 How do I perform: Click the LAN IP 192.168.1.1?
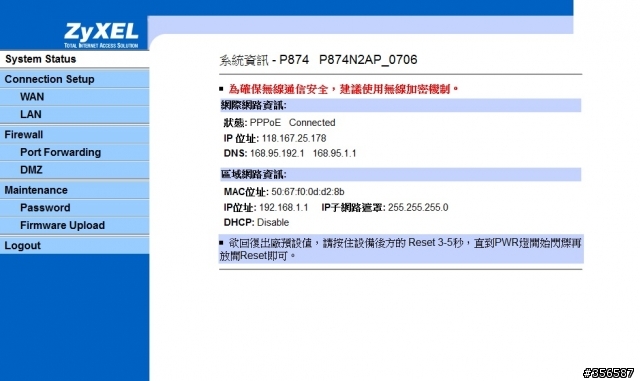pos(284,207)
